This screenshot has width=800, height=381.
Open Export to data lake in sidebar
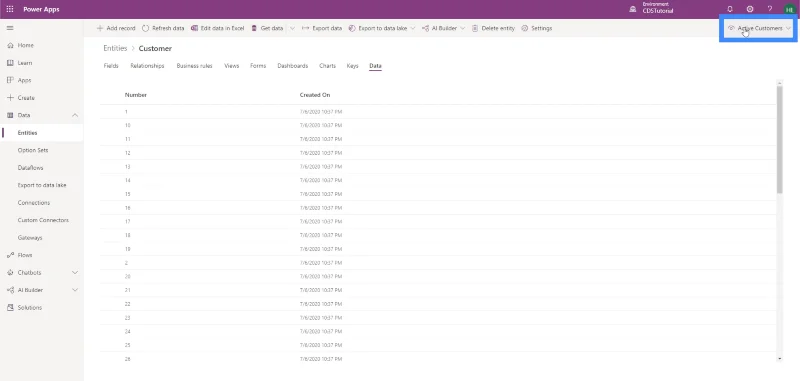tap(42, 185)
